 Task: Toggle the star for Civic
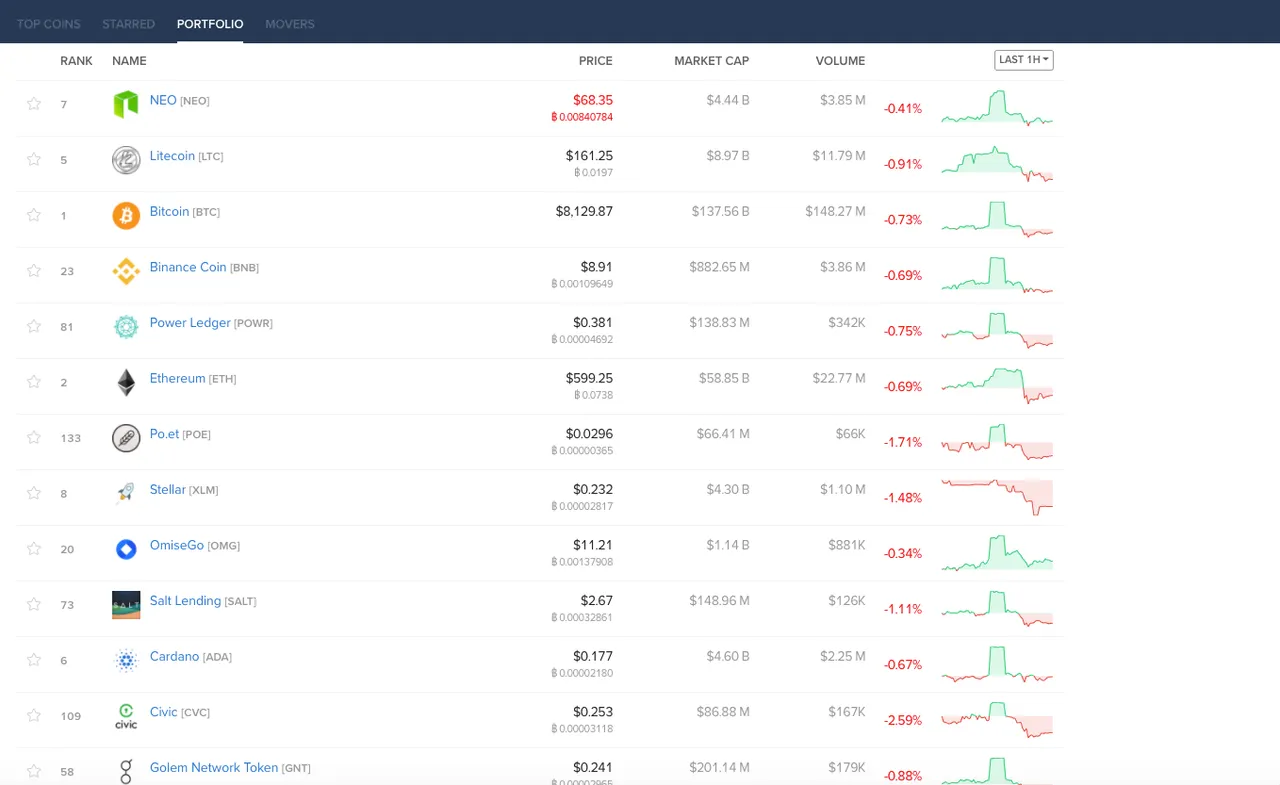point(34,715)
